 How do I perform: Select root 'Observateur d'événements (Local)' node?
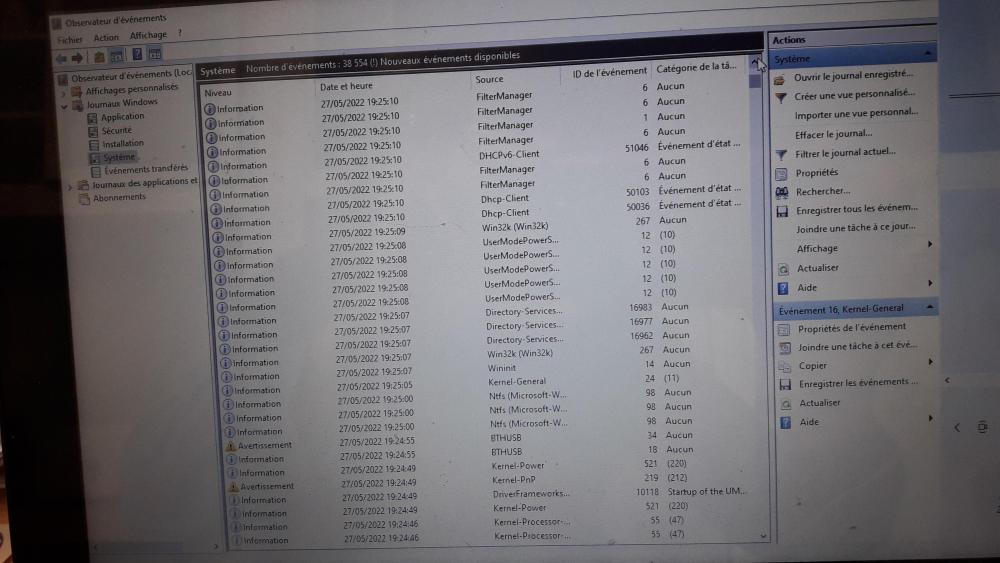coord(131,77)
